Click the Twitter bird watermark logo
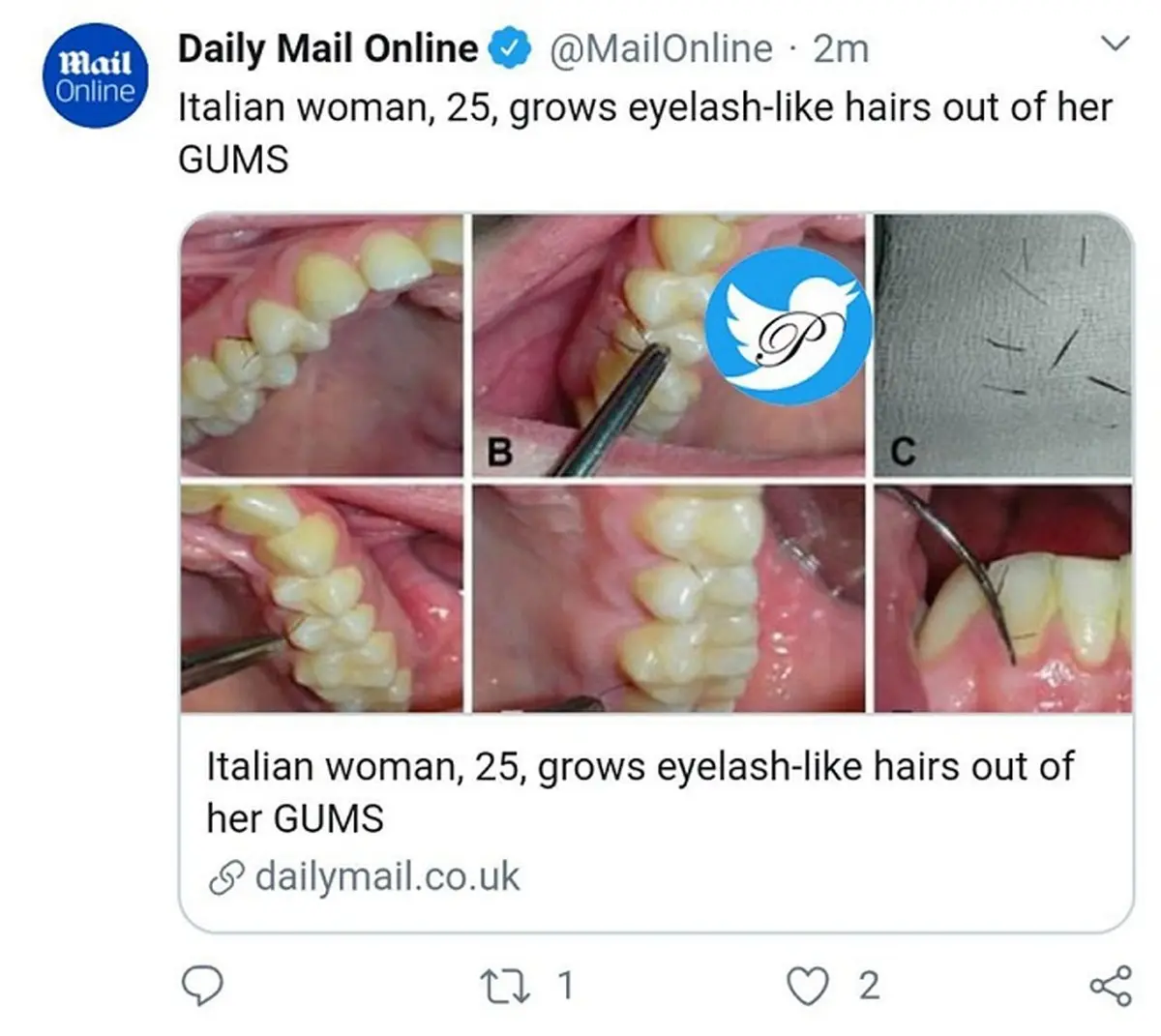This screenshot has width=1161, height=1036. point(789,326)
